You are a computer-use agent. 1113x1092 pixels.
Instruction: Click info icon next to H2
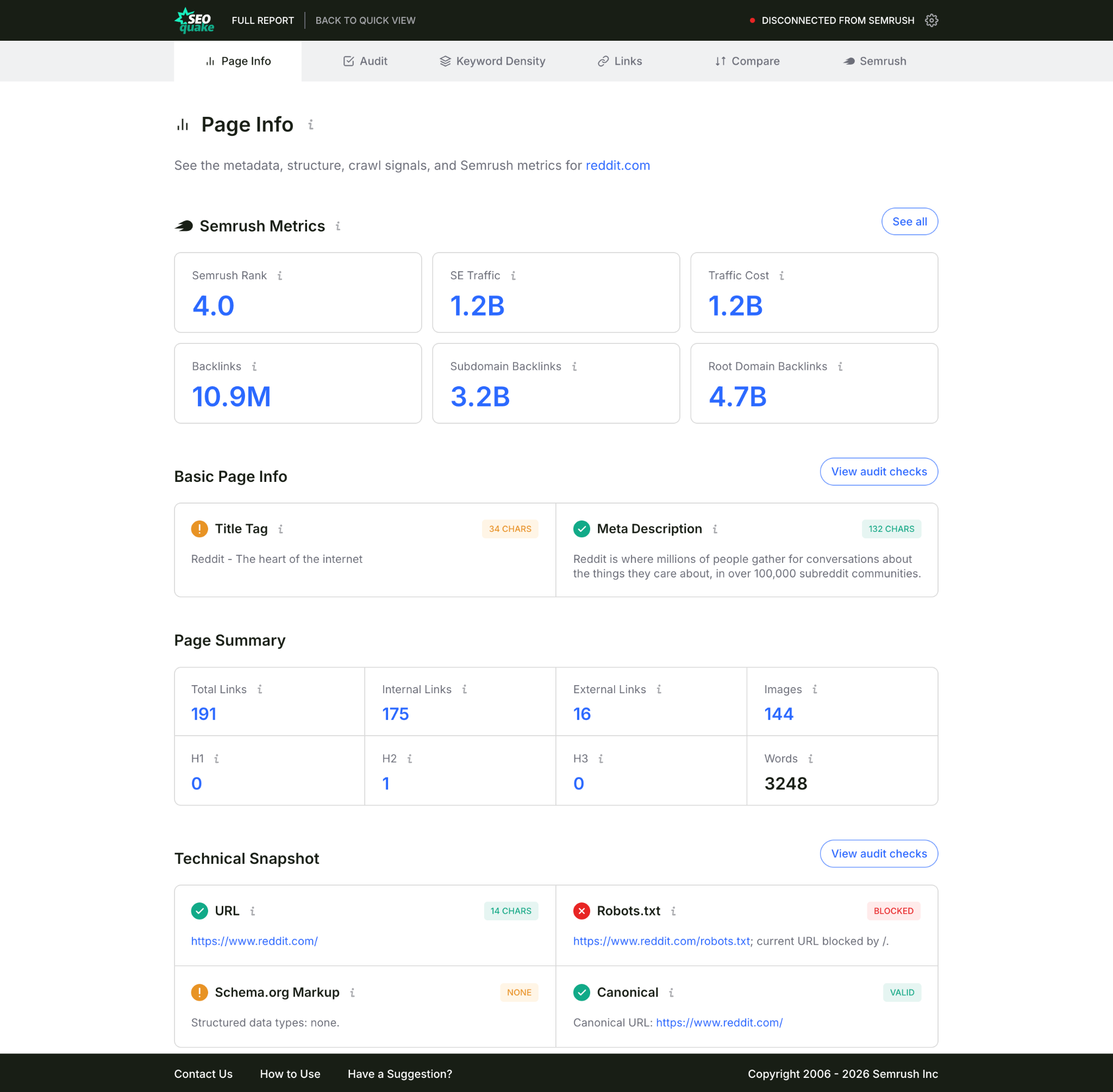[410, 759]
